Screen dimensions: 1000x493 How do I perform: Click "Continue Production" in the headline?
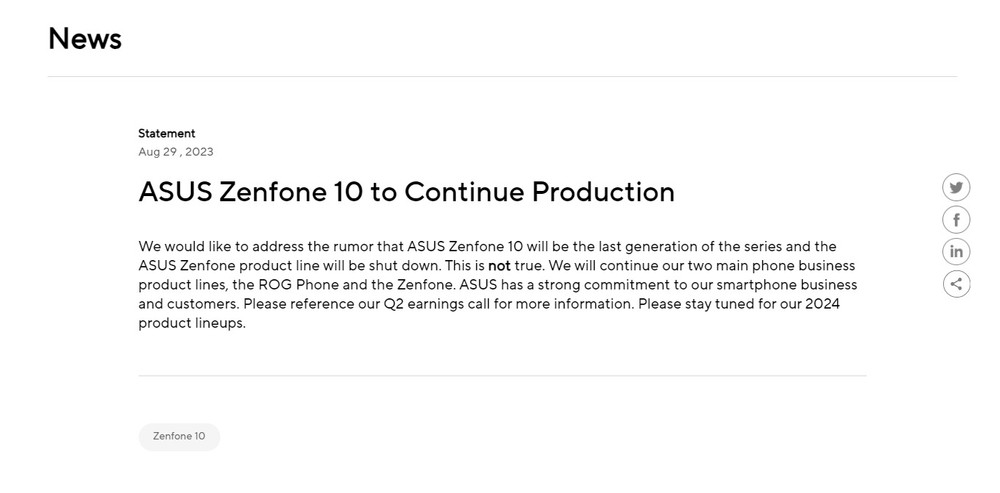539,192
